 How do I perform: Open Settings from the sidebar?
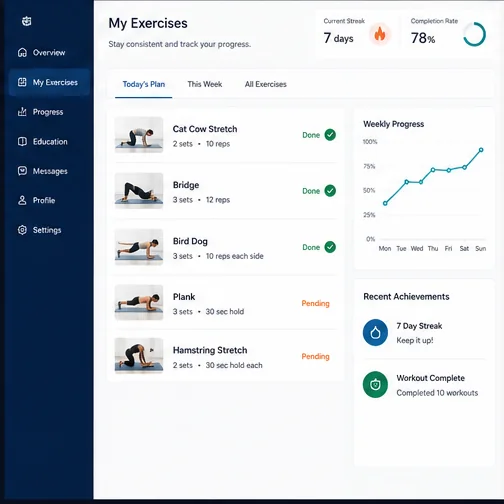click(x=49, y=230)
